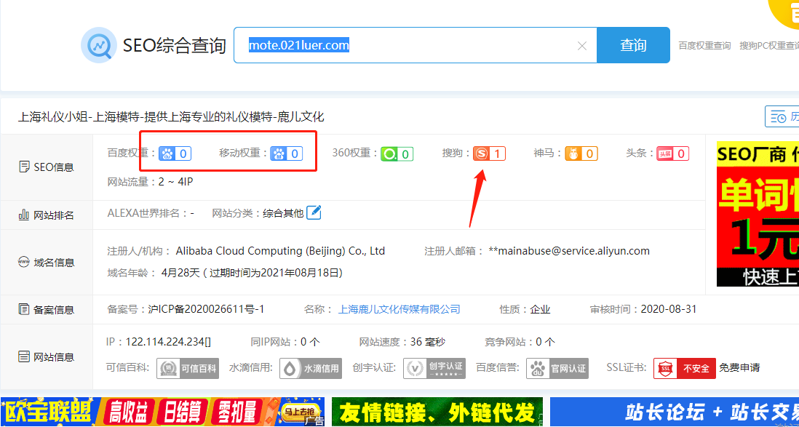
Task: Open the 搜狗PC权重查询 link
Action: [x=769, y=46]
